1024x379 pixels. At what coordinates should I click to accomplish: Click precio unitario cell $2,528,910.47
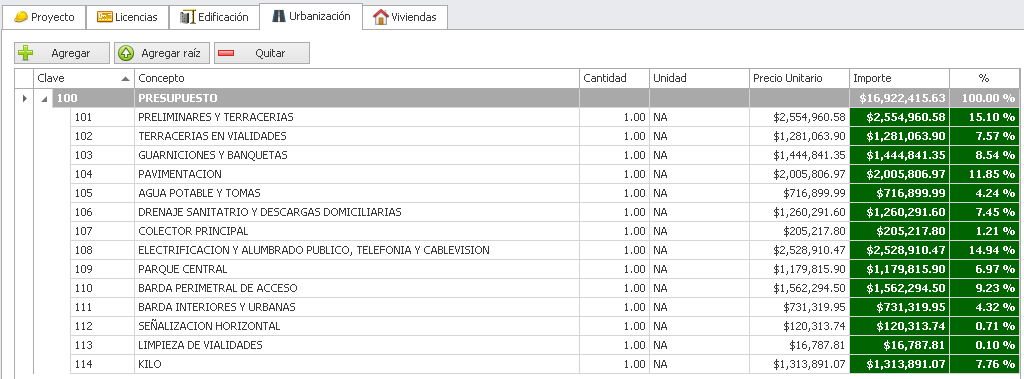click(x=799, y=250)
